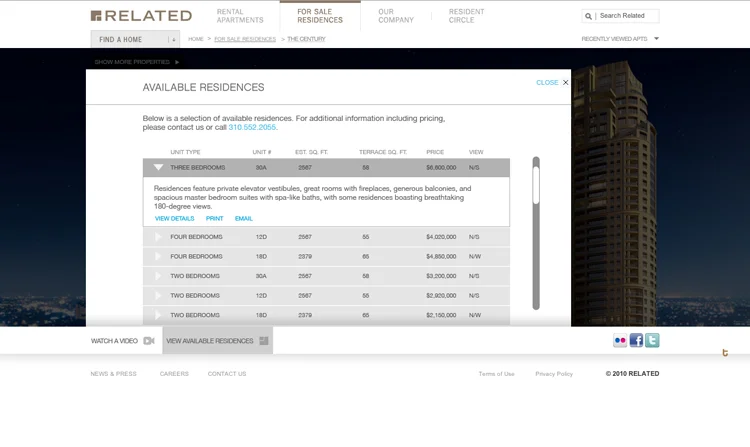
Task: Expand the Two Bedrooms 18D row
Action: 158,316
